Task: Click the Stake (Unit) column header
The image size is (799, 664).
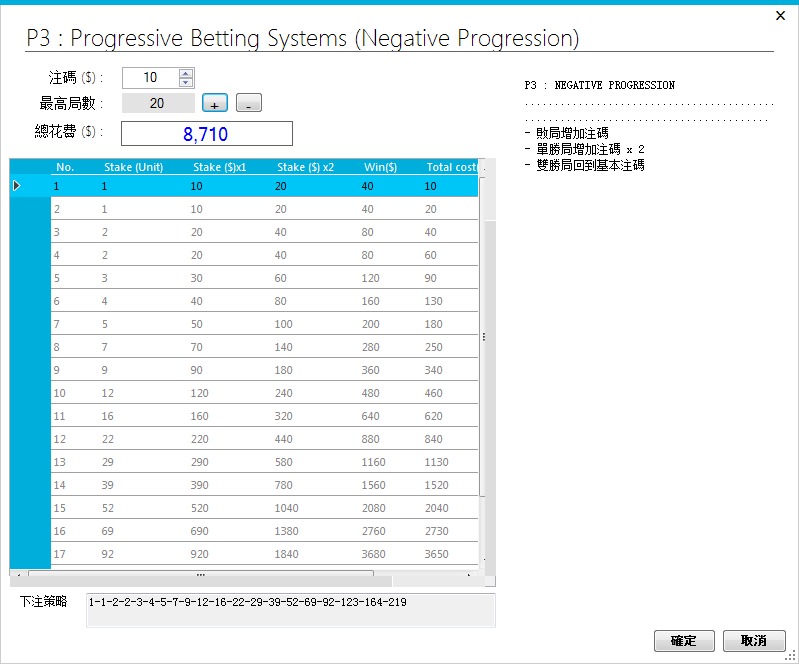Action: click(133, 167)
